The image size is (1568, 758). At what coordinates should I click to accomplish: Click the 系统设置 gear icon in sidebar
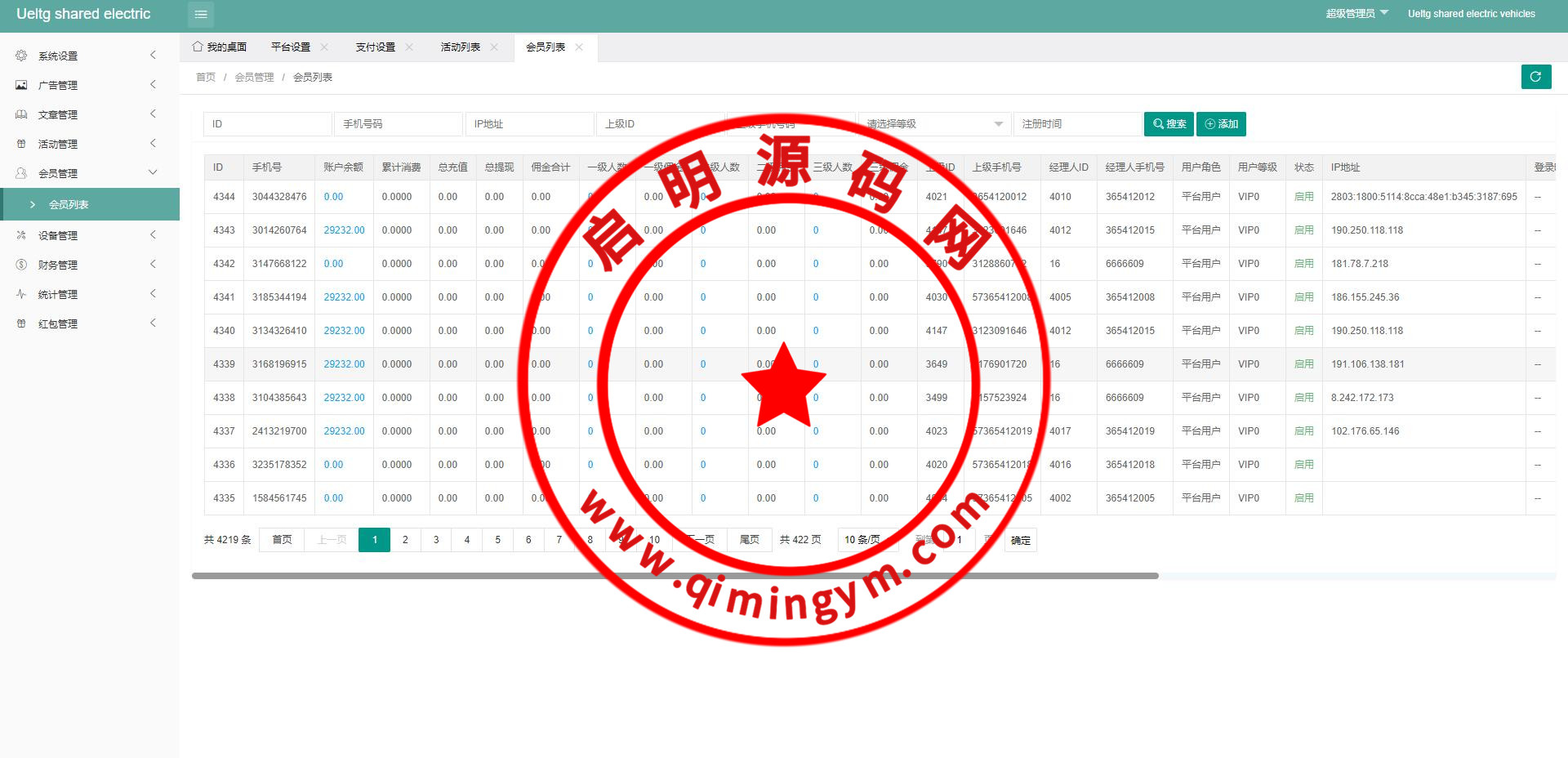(21, 56)
